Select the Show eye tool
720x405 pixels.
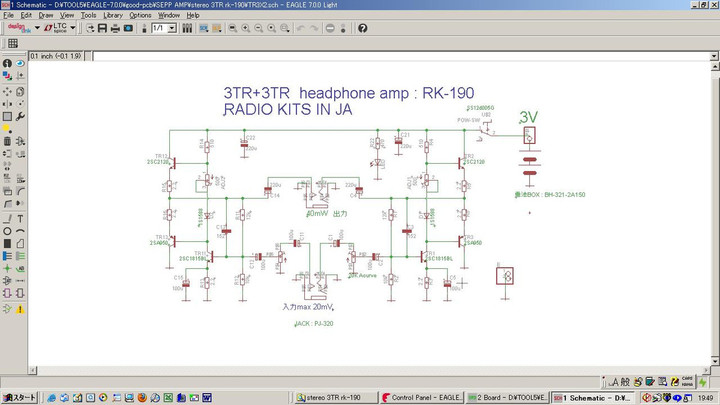click(20, 64)
